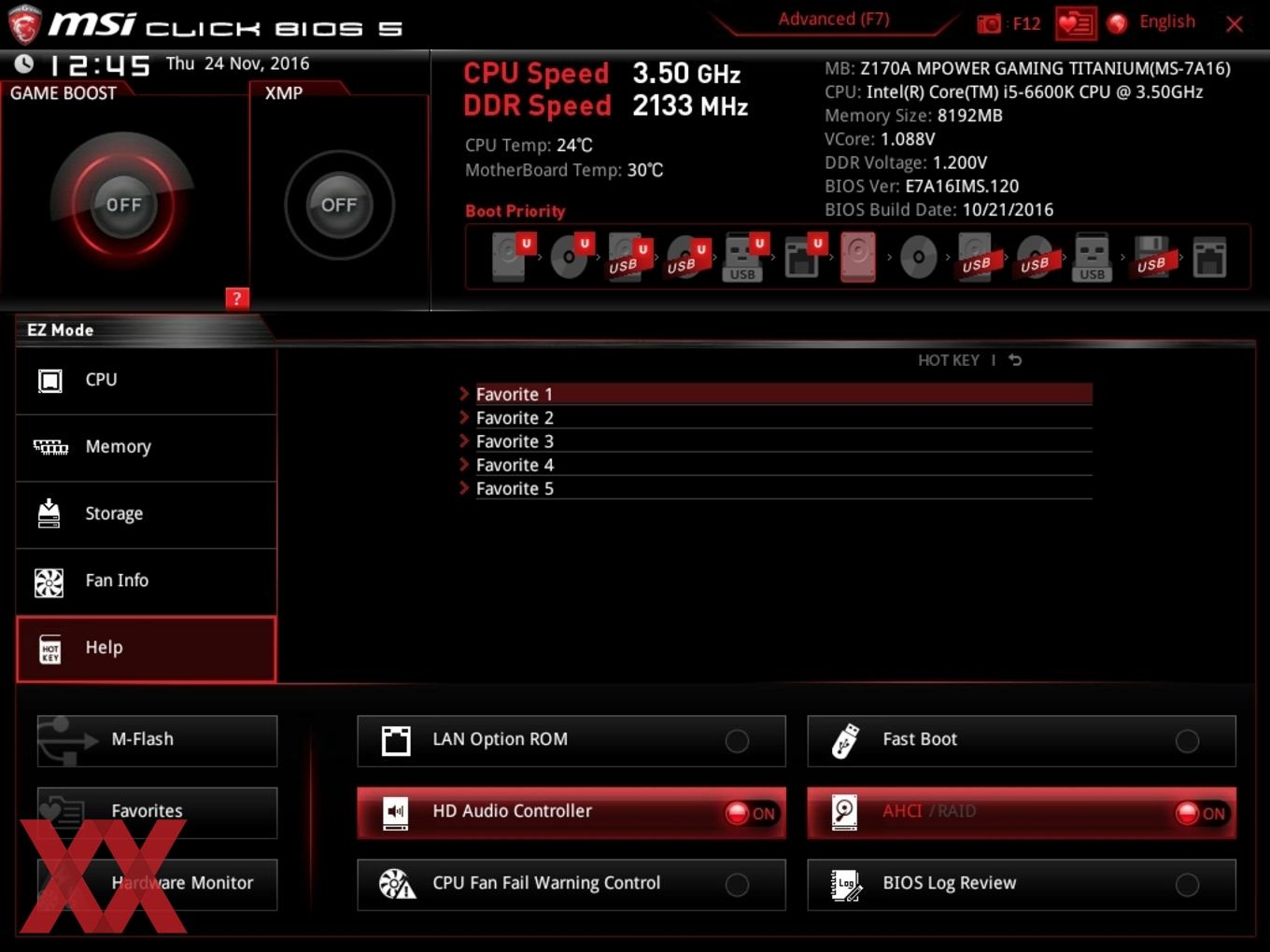Open the M-Flash utility

(157, 740)
